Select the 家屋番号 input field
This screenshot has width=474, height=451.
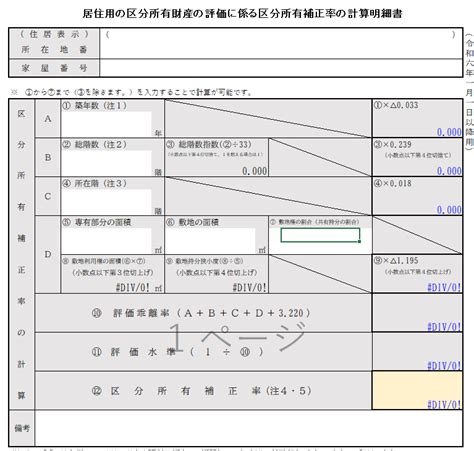(281, 68)
